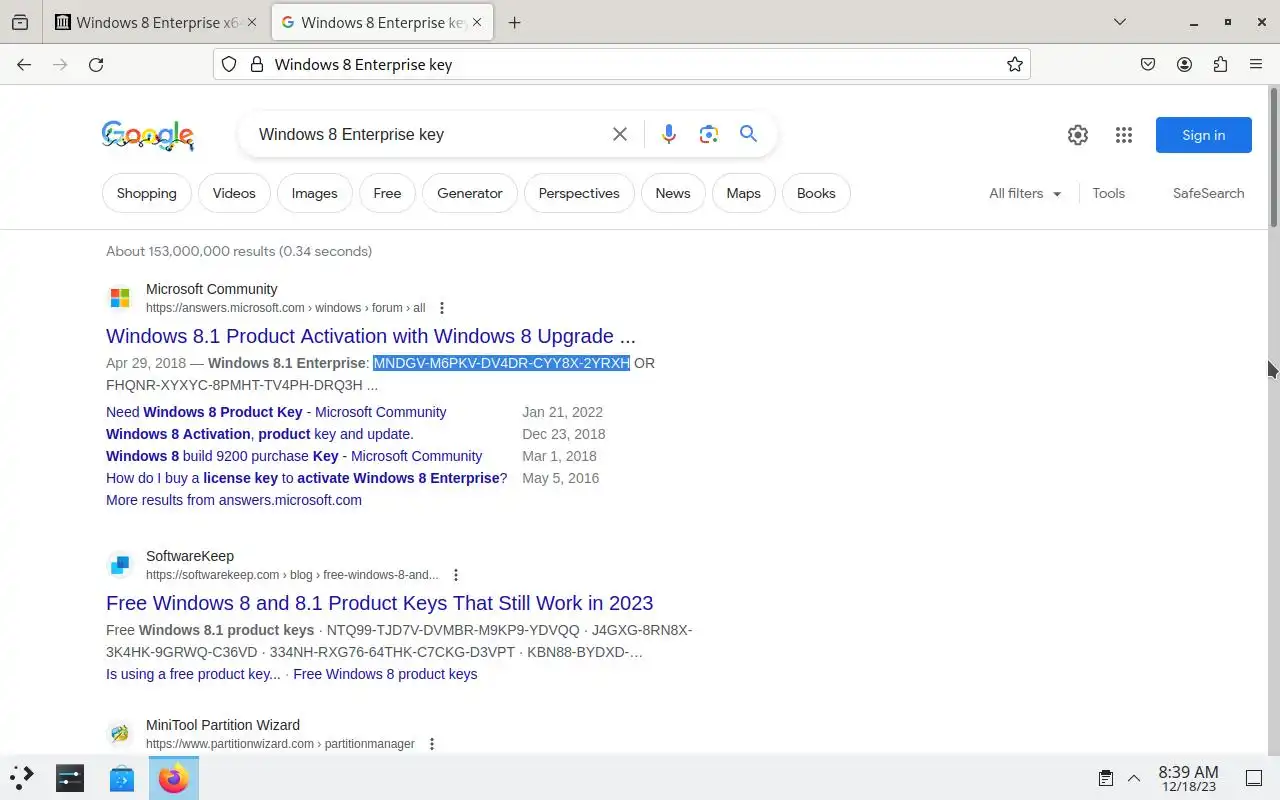Open Google quick settings gear

click(1077, 135)
